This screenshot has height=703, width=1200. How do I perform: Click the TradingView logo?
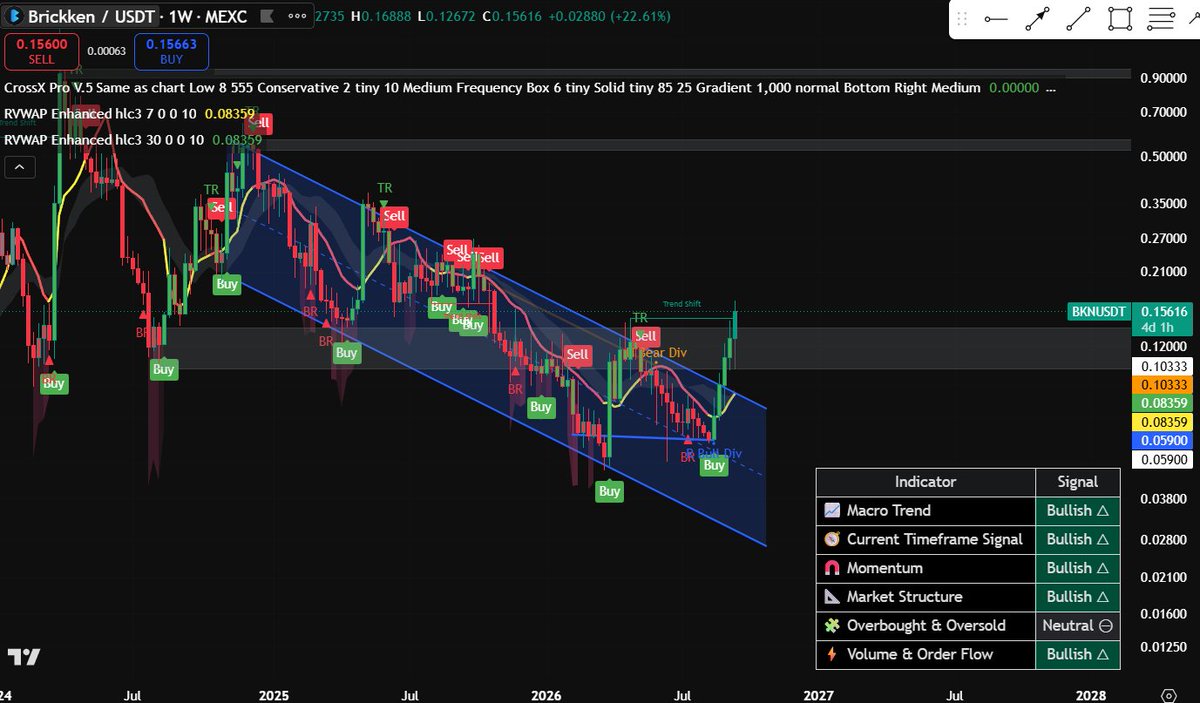coord(23,657)
